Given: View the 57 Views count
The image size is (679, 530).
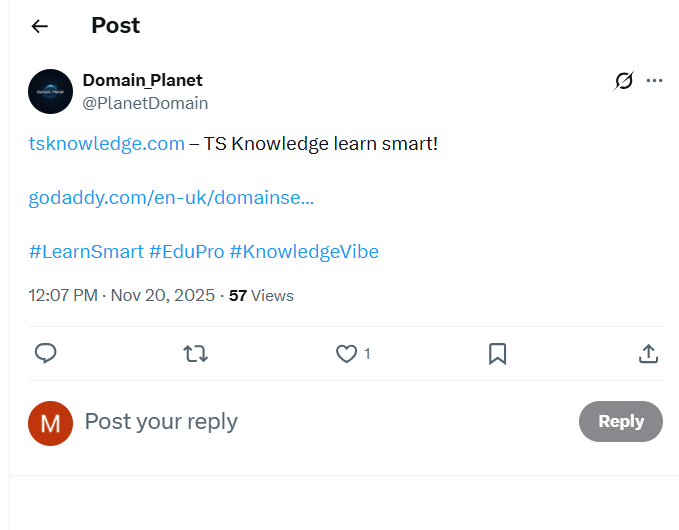Looking at the screenshot, I should 261,295.
